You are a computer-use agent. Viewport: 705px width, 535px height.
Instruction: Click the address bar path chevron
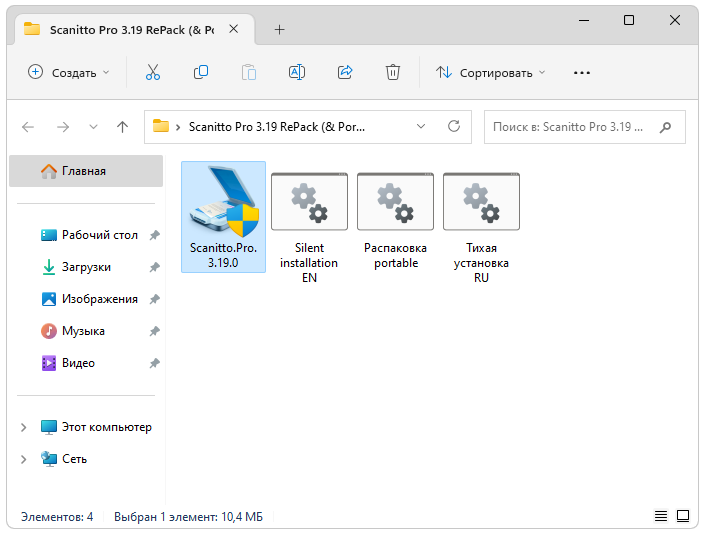point(178,127)
